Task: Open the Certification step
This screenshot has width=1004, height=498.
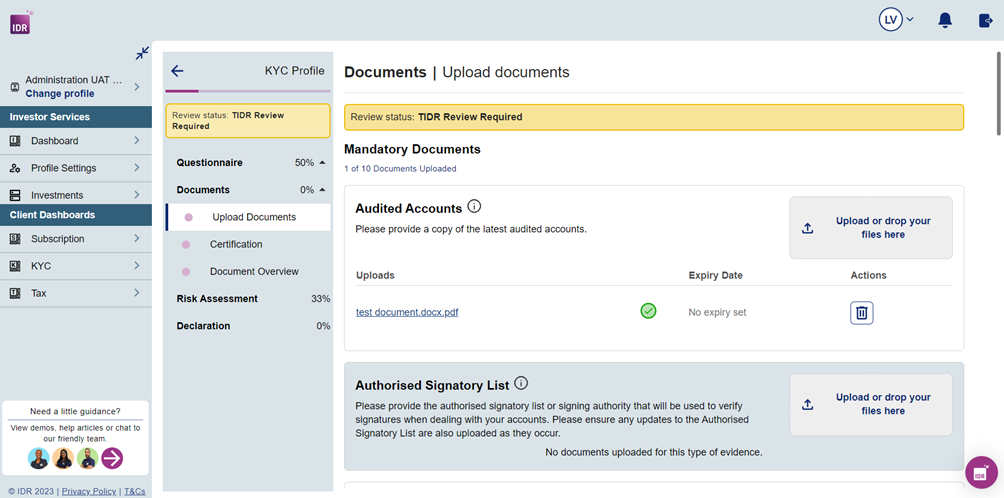Action: tap(236, 244)
